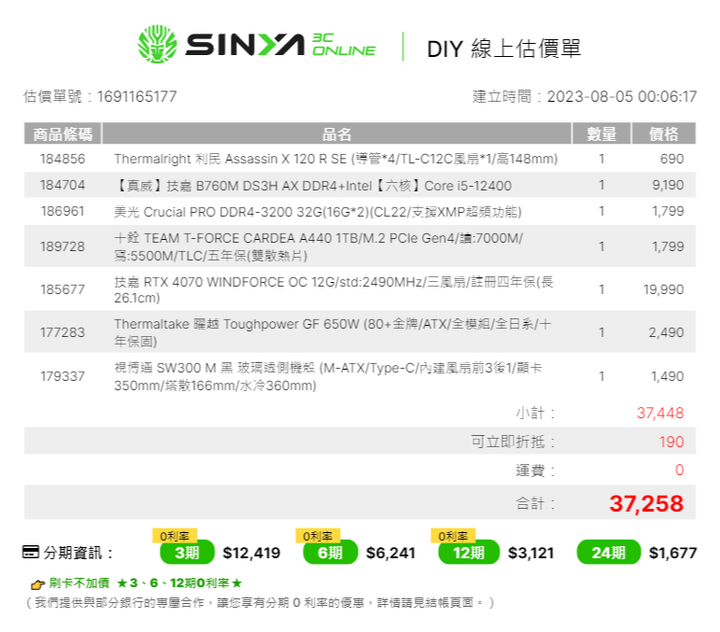Click the RTX 4070 WINDFORCE OC 12G item

click(334, 289)
